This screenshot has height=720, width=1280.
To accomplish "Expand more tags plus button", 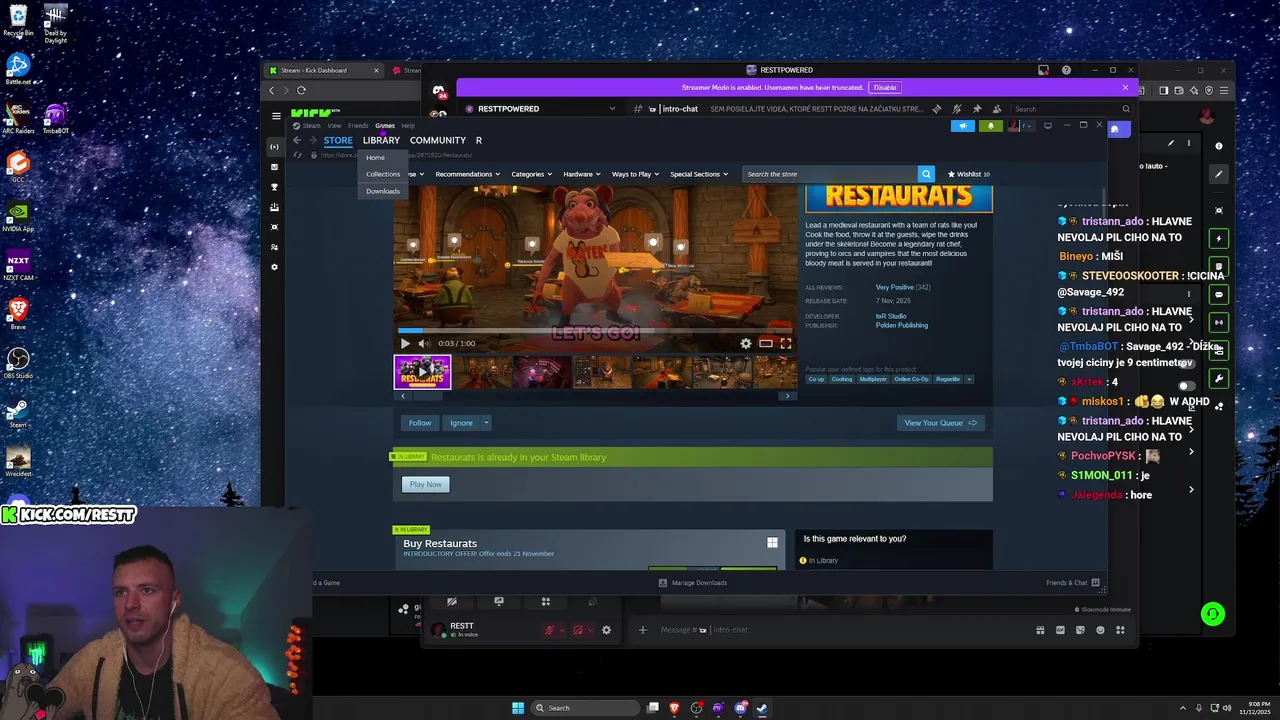I will click(969, 379).
